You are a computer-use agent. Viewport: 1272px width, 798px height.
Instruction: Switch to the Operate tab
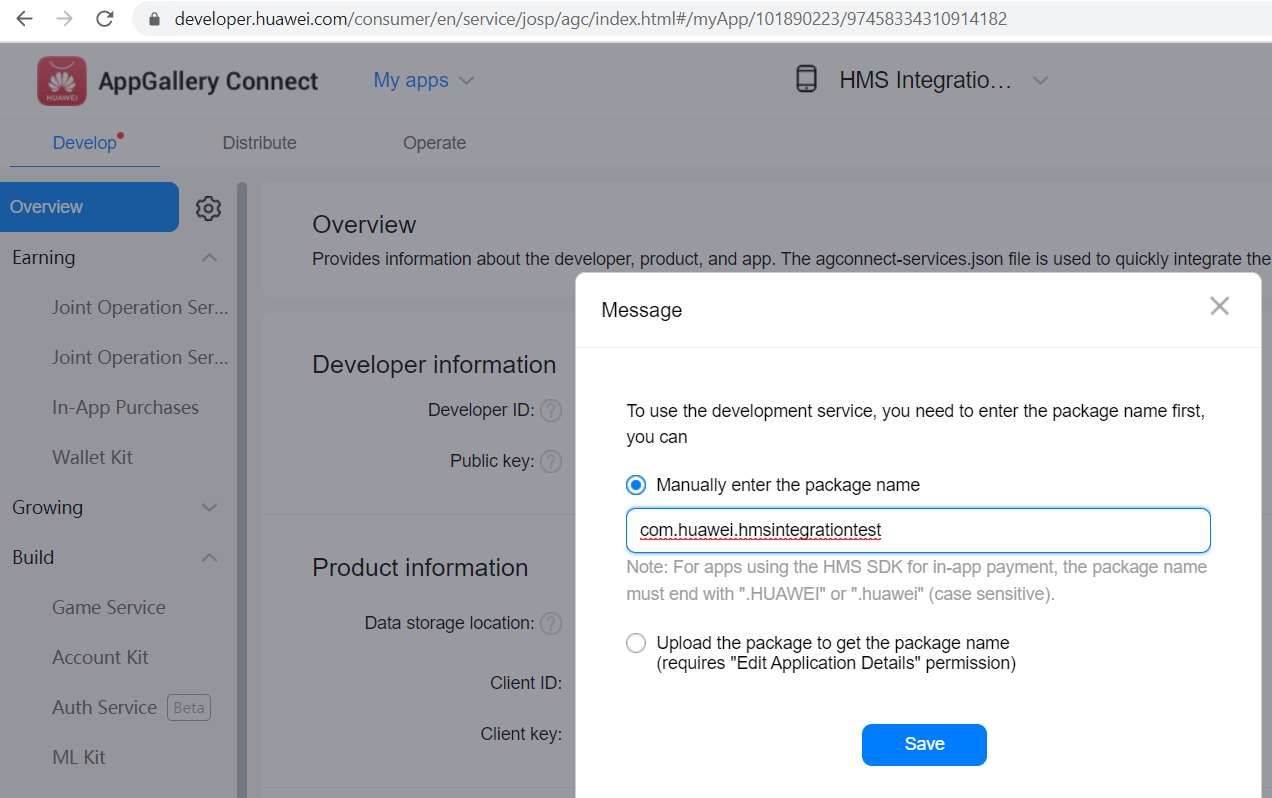(434, 143)
